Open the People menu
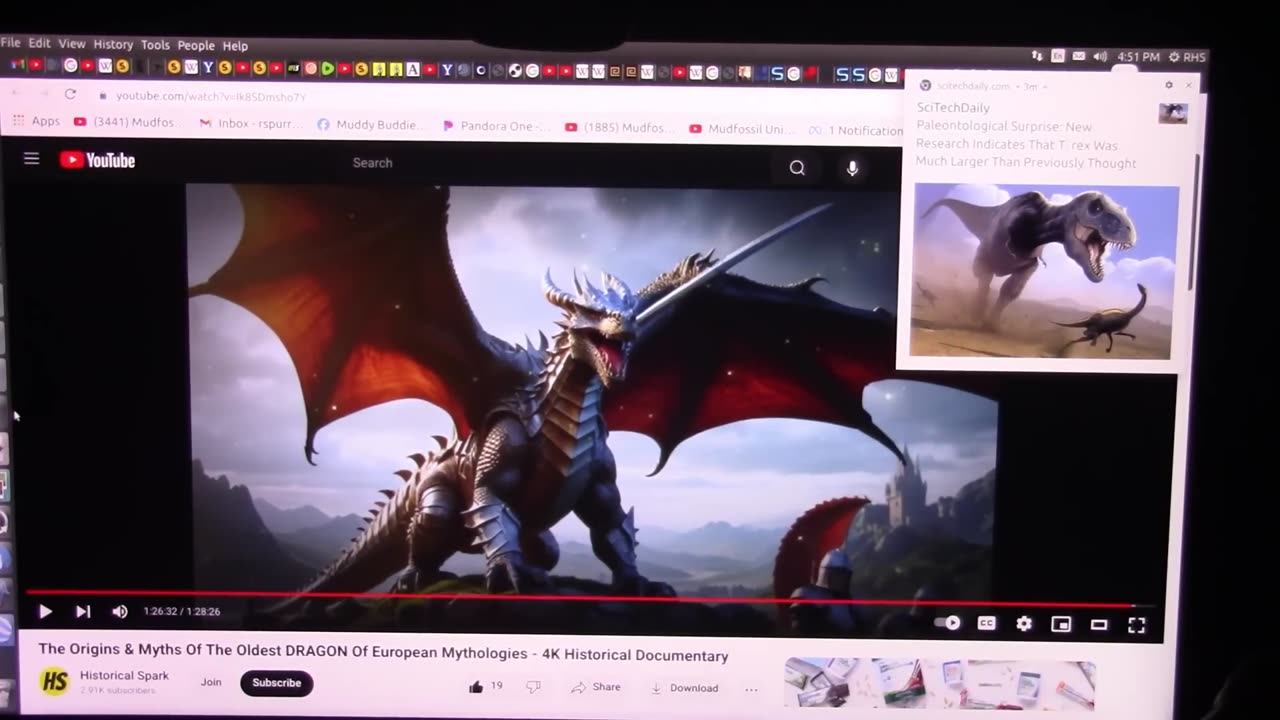Screen dimensions: 1280x720 (196, 46)
